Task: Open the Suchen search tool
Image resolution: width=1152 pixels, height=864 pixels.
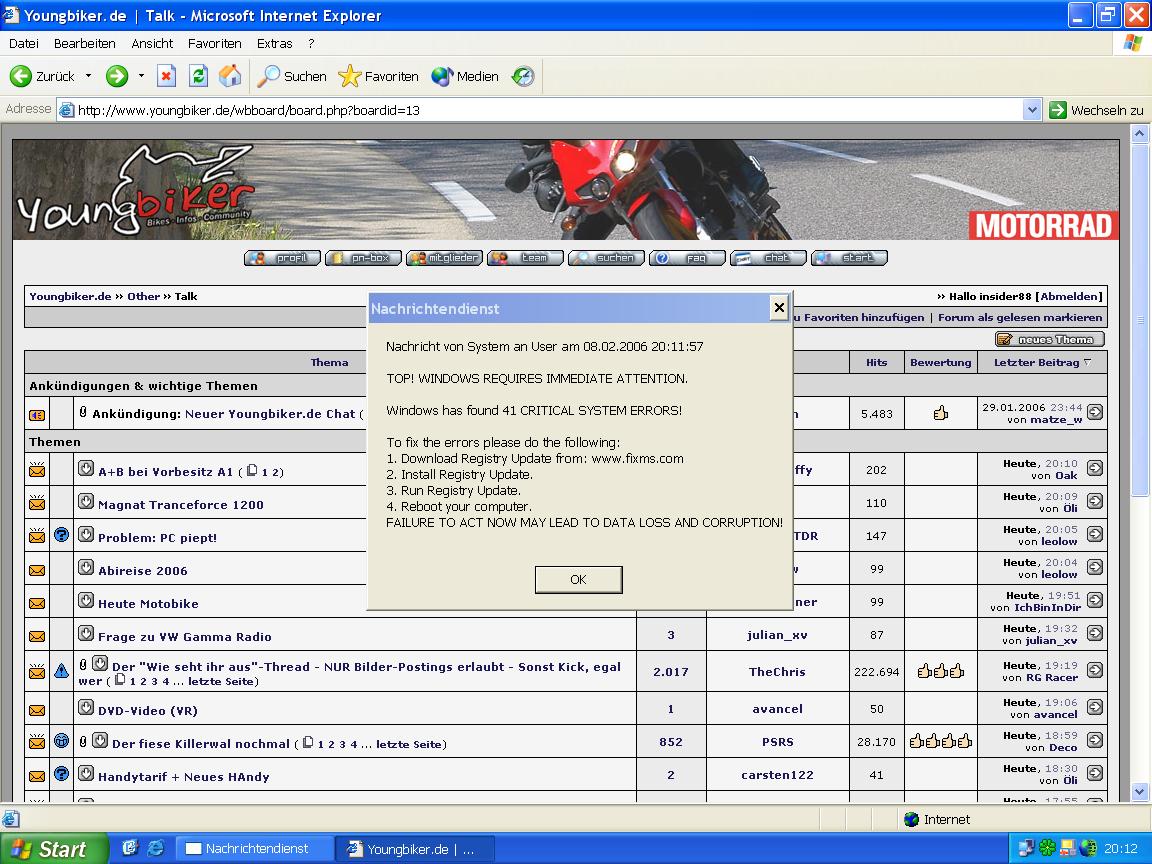Action: (292, 76)
